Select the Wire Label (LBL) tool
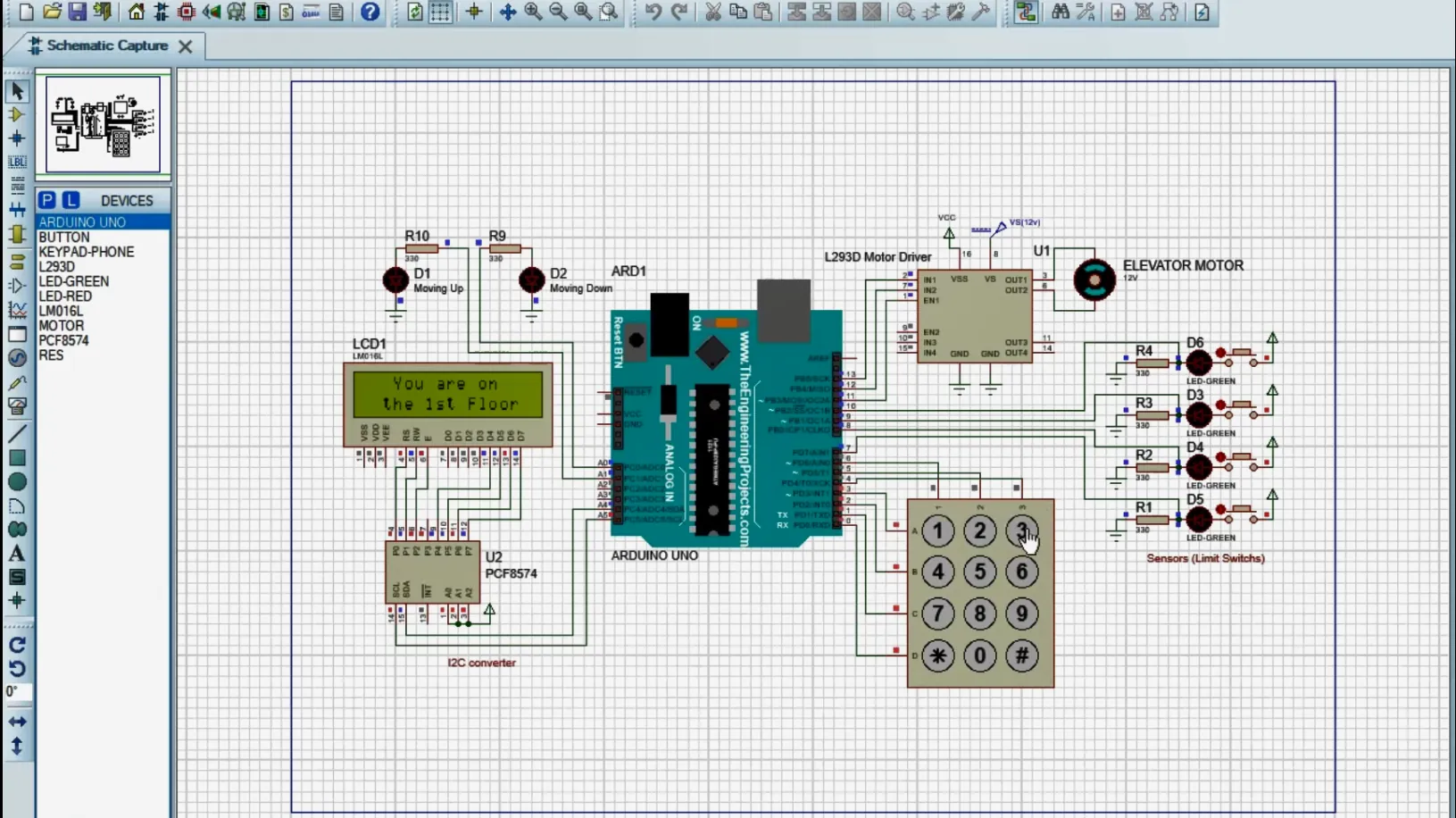The width and height of the screenshot is (1456, 818). pos(17,162)
